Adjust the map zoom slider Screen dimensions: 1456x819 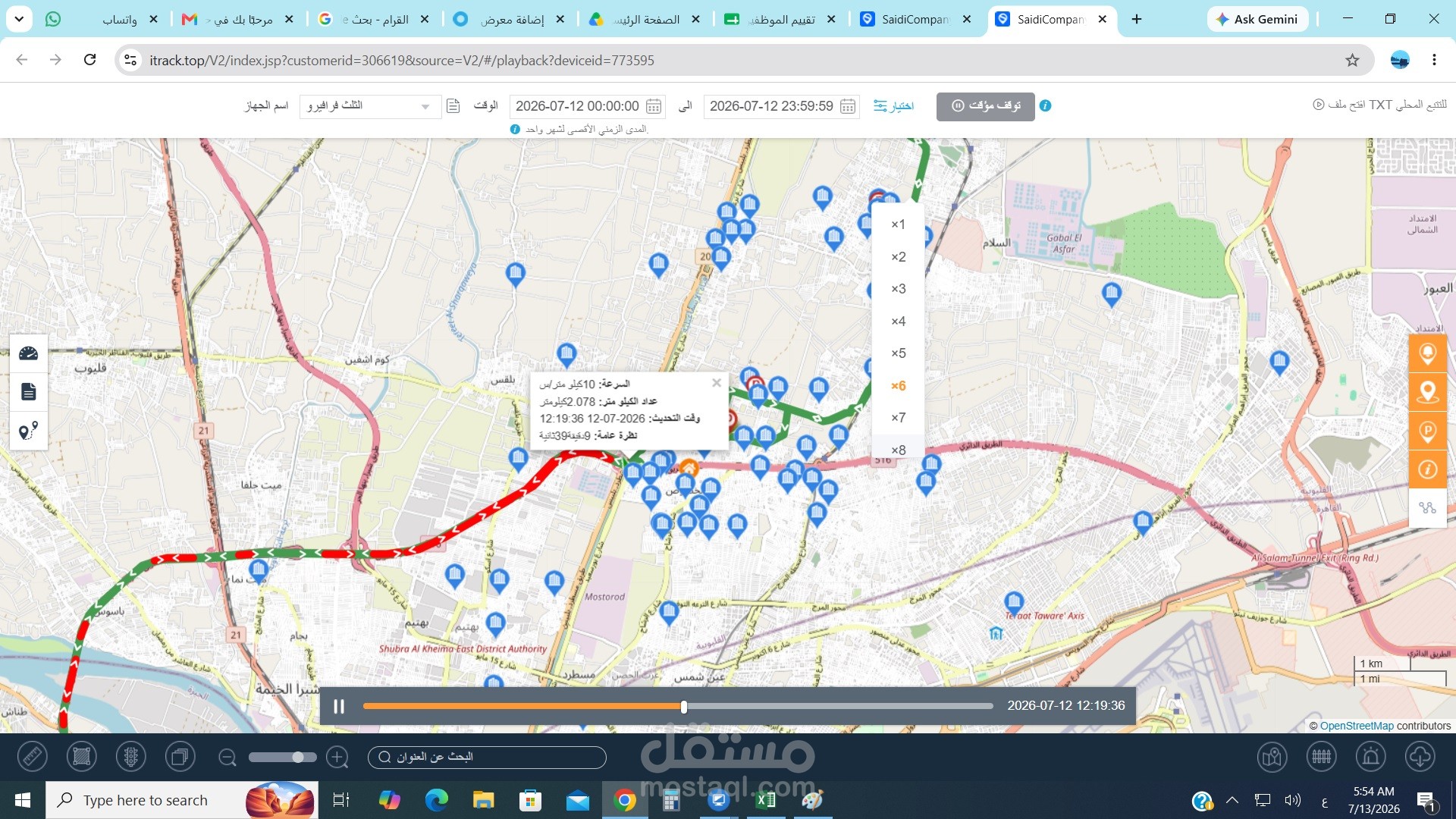(x=282, y=757)
